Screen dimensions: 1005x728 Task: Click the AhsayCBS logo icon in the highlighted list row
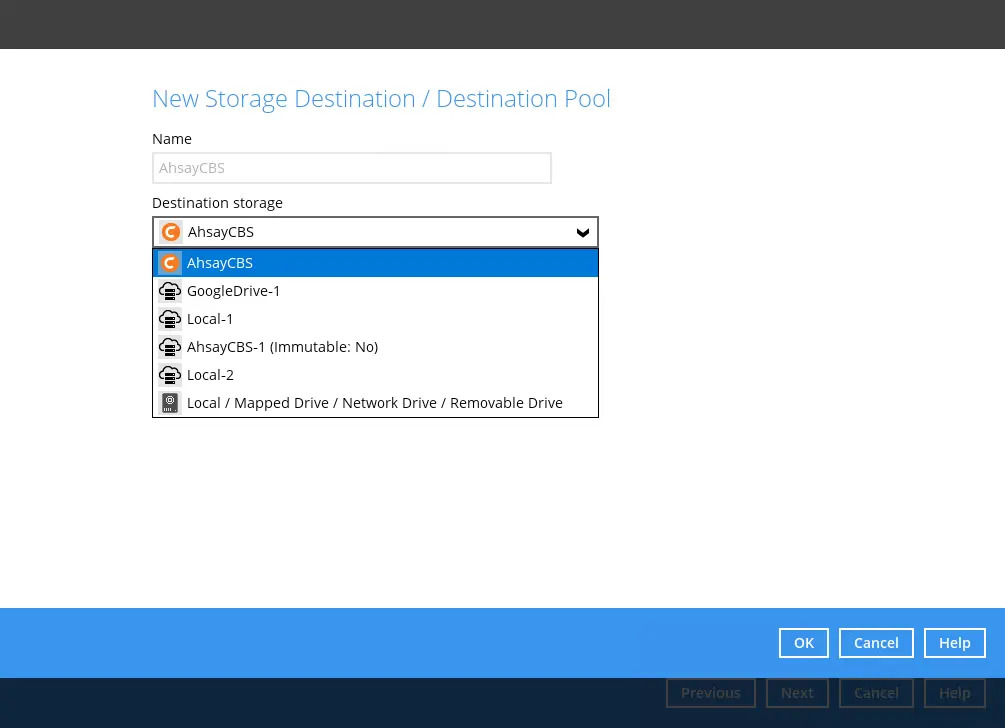[170, 263]
